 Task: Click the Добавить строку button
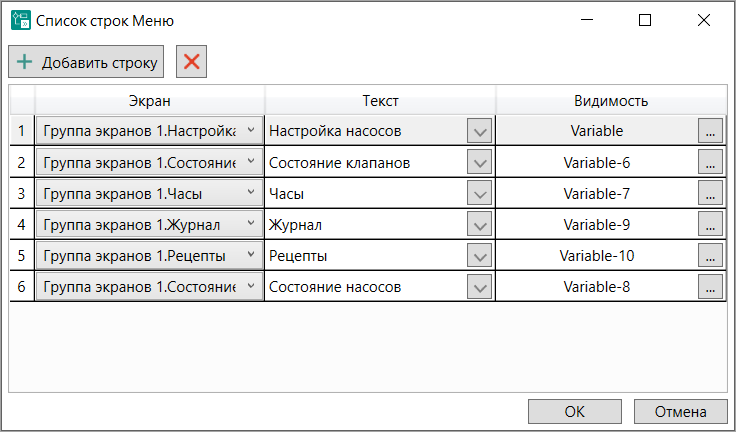(x=86, y=62)
